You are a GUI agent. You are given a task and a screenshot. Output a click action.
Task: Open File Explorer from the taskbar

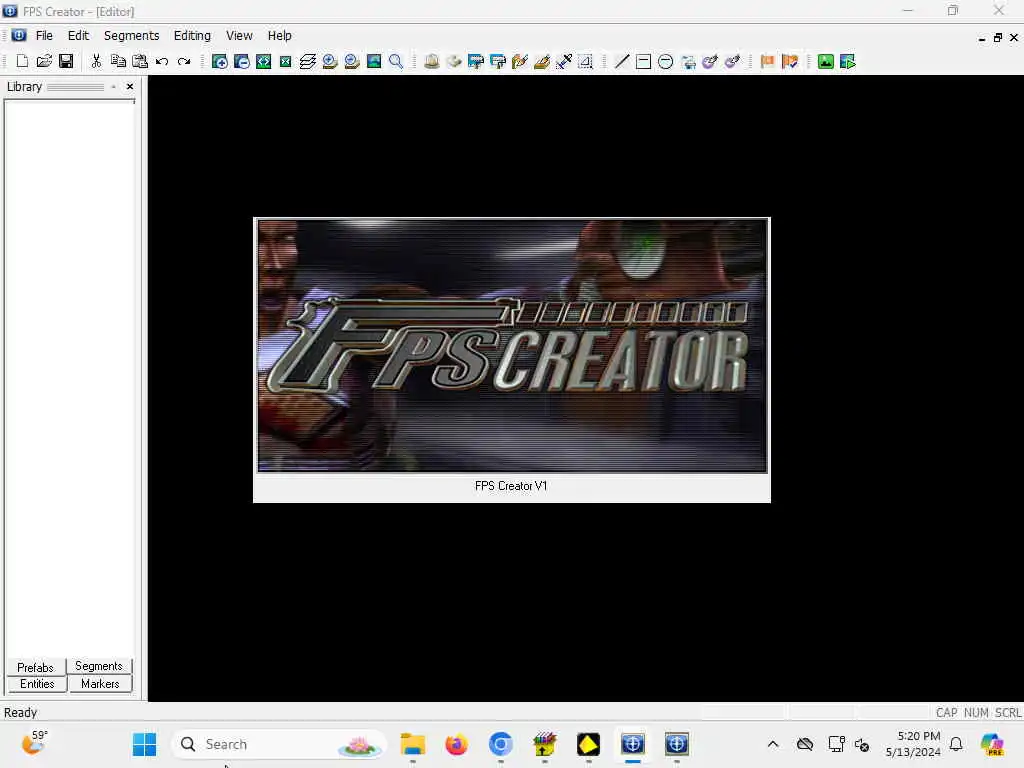coord(413,744)
